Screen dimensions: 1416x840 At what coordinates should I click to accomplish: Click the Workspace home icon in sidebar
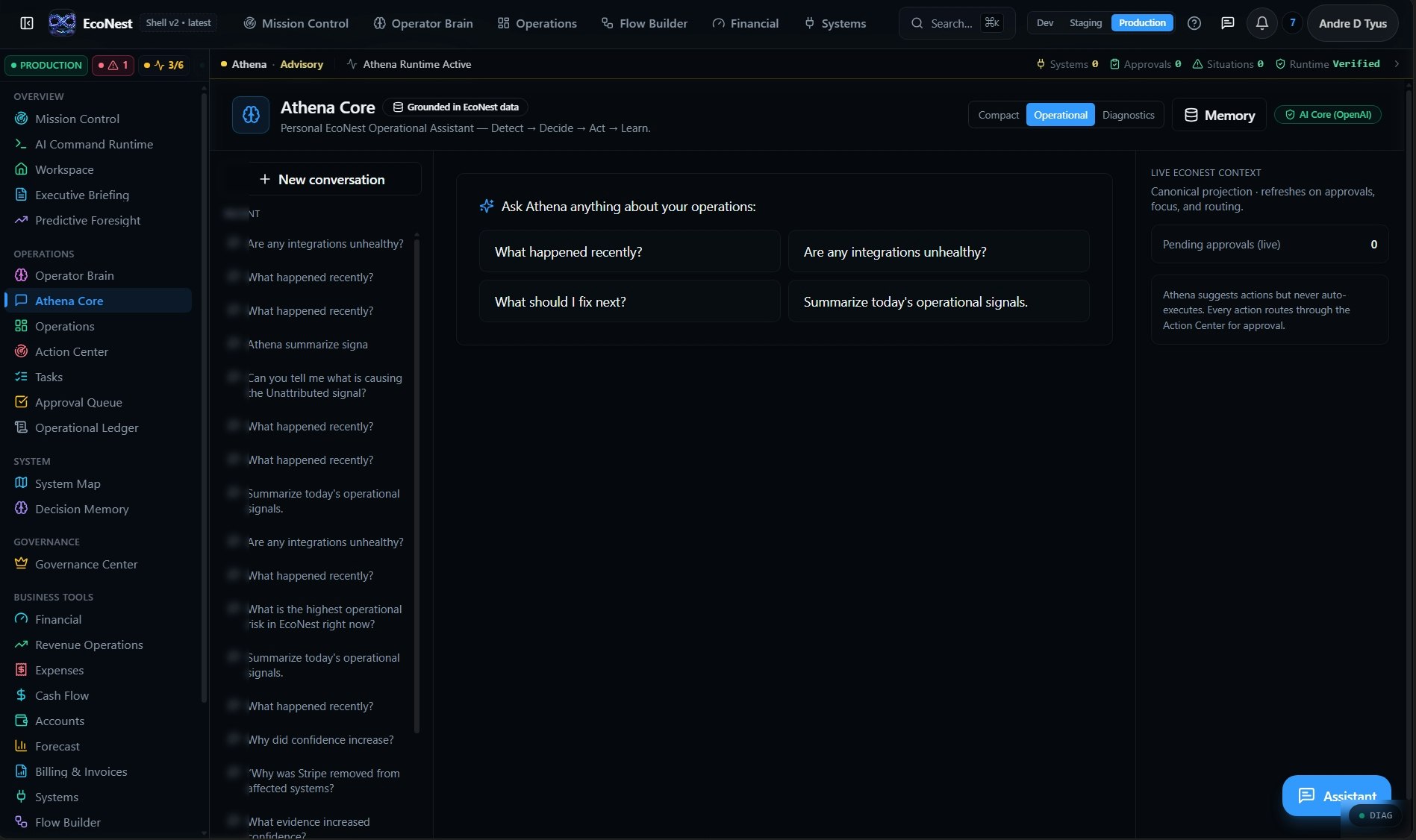[21, 169]
